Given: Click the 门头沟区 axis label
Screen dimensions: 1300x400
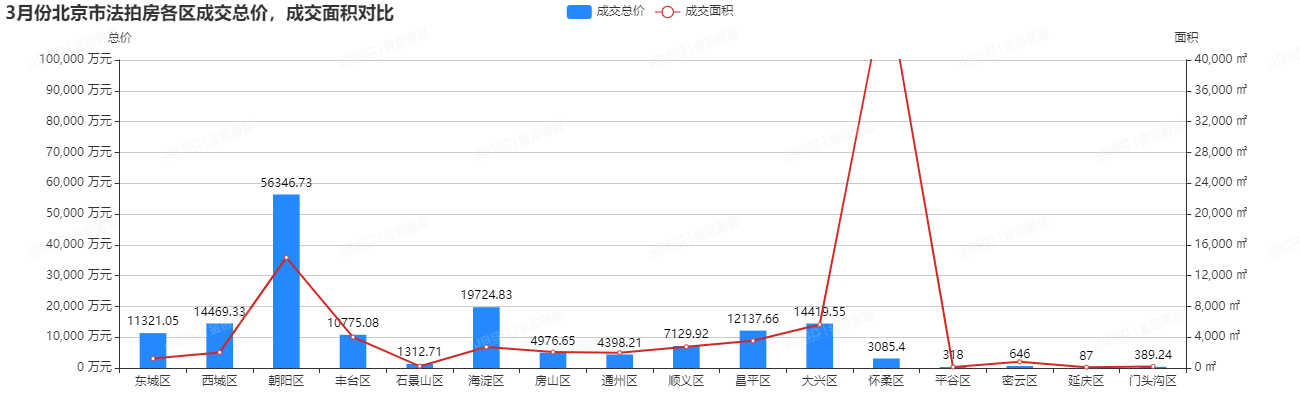Looking at the screenshot, I should click(1153, 381).
